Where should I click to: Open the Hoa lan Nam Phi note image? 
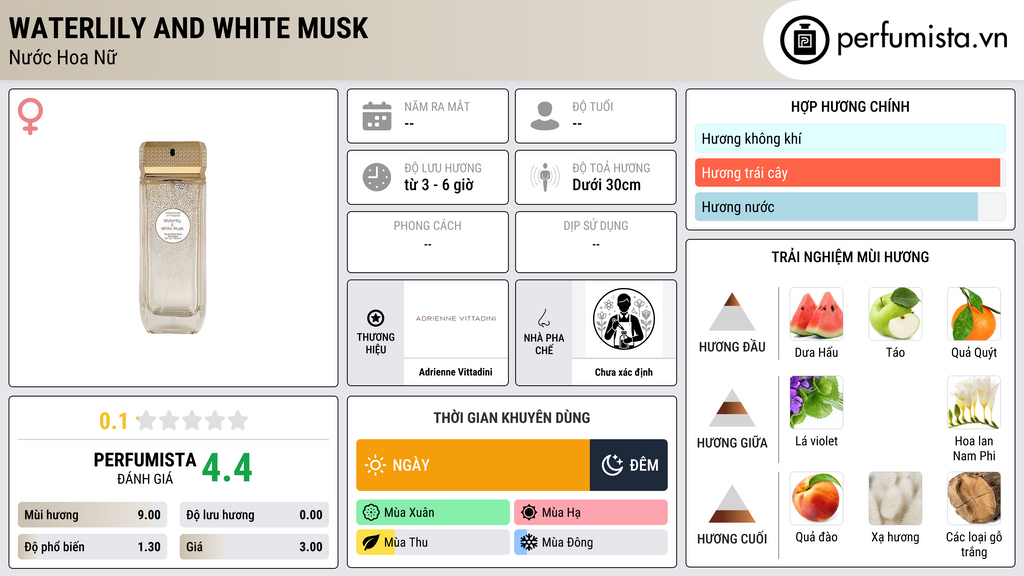click(x=974, y=402)
